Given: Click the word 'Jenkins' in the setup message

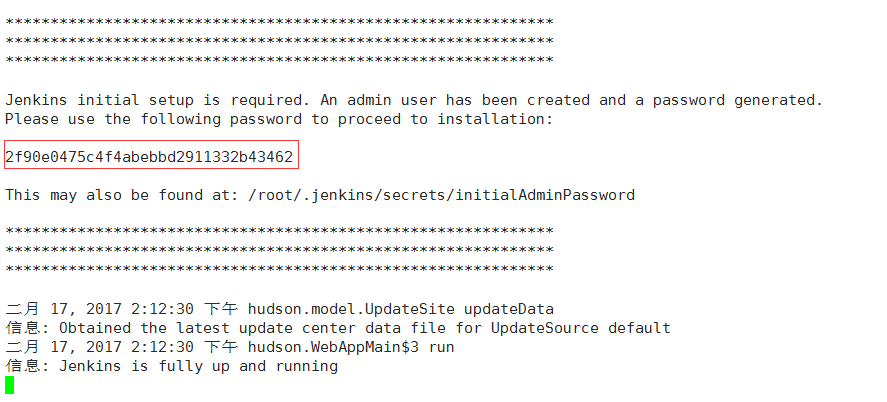Looking at the screenshot, I should (36, 100).
